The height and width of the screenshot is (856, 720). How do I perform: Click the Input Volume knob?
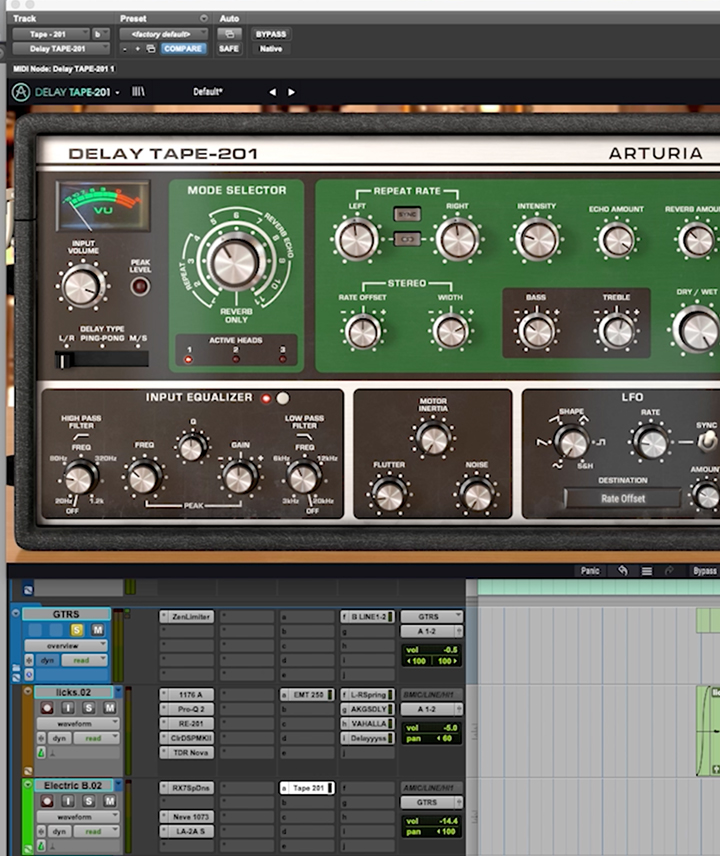[x=82, y=286]
